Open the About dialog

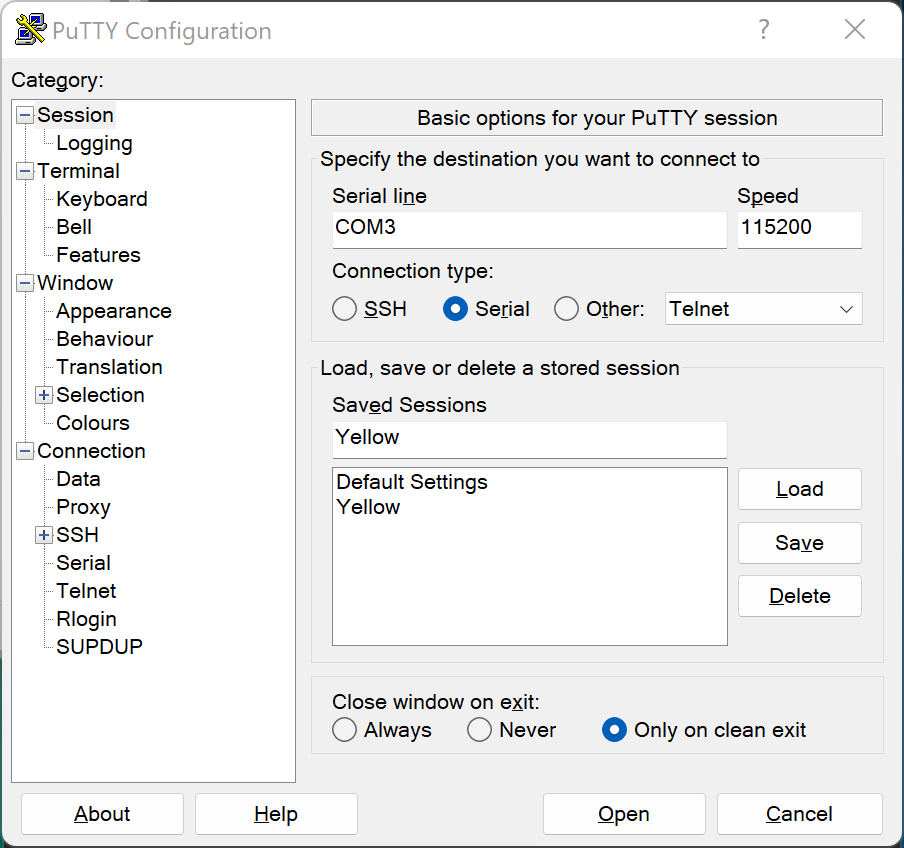pos(101,813)
